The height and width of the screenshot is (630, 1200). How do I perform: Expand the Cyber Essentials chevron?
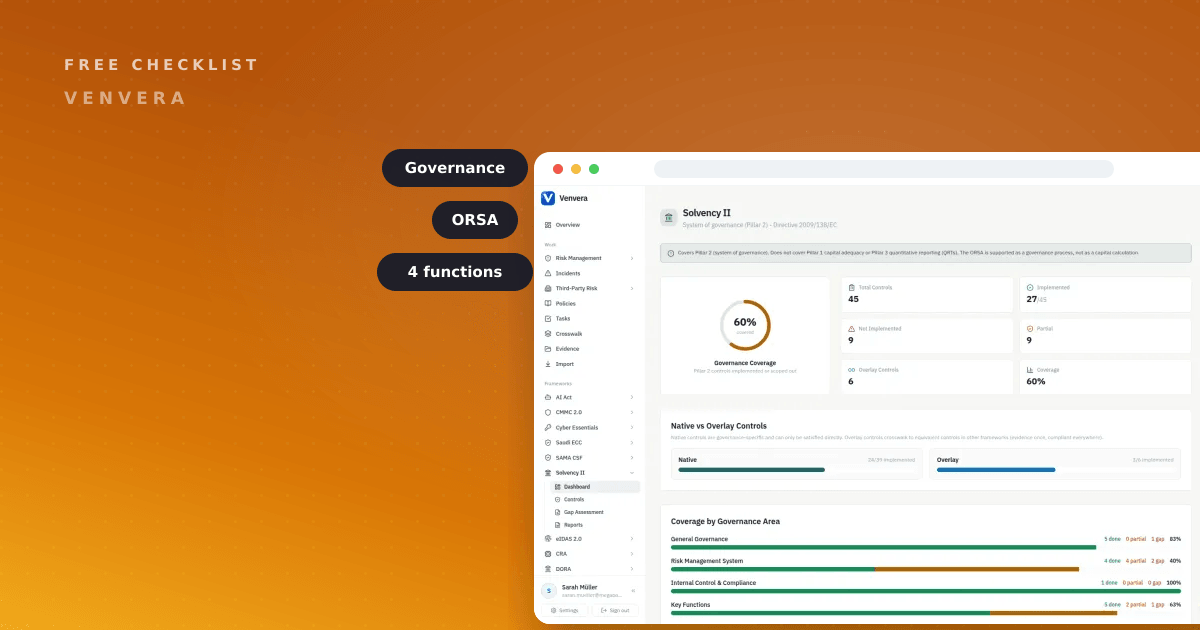pyautogui.click(x=632, y=427)
